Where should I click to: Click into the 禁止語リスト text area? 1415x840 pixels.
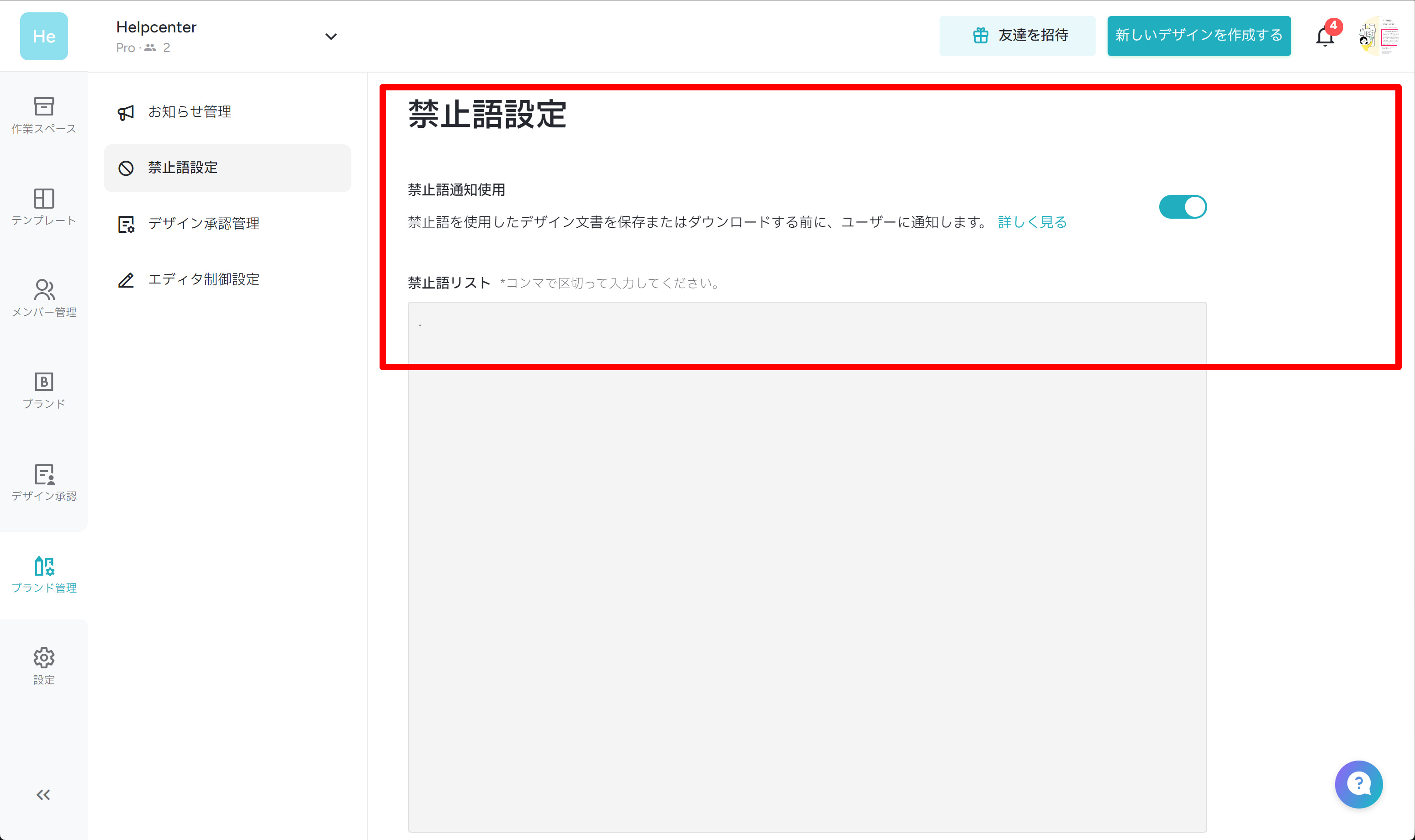(x=807, y=567)
